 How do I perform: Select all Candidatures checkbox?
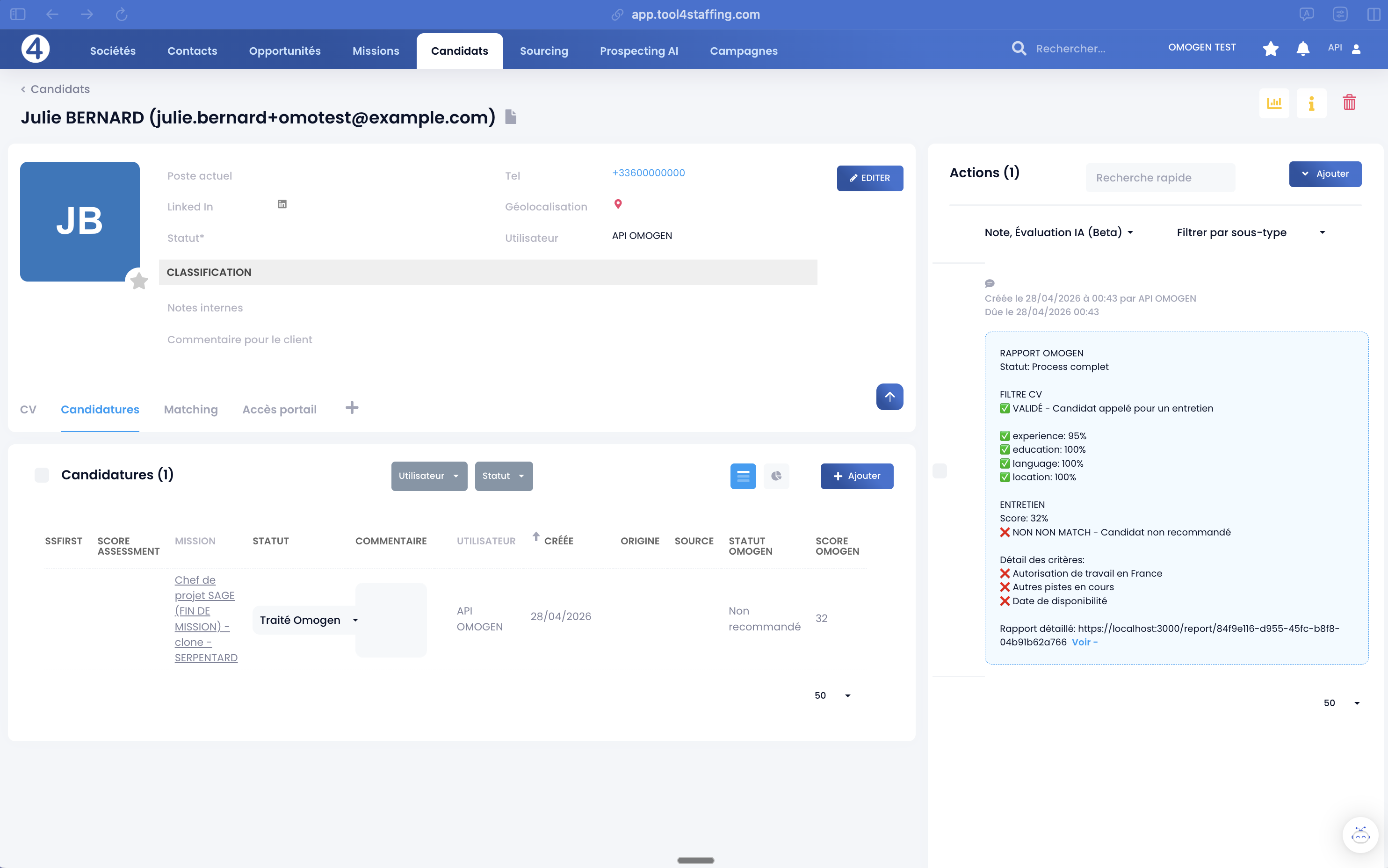coord(42,475)
